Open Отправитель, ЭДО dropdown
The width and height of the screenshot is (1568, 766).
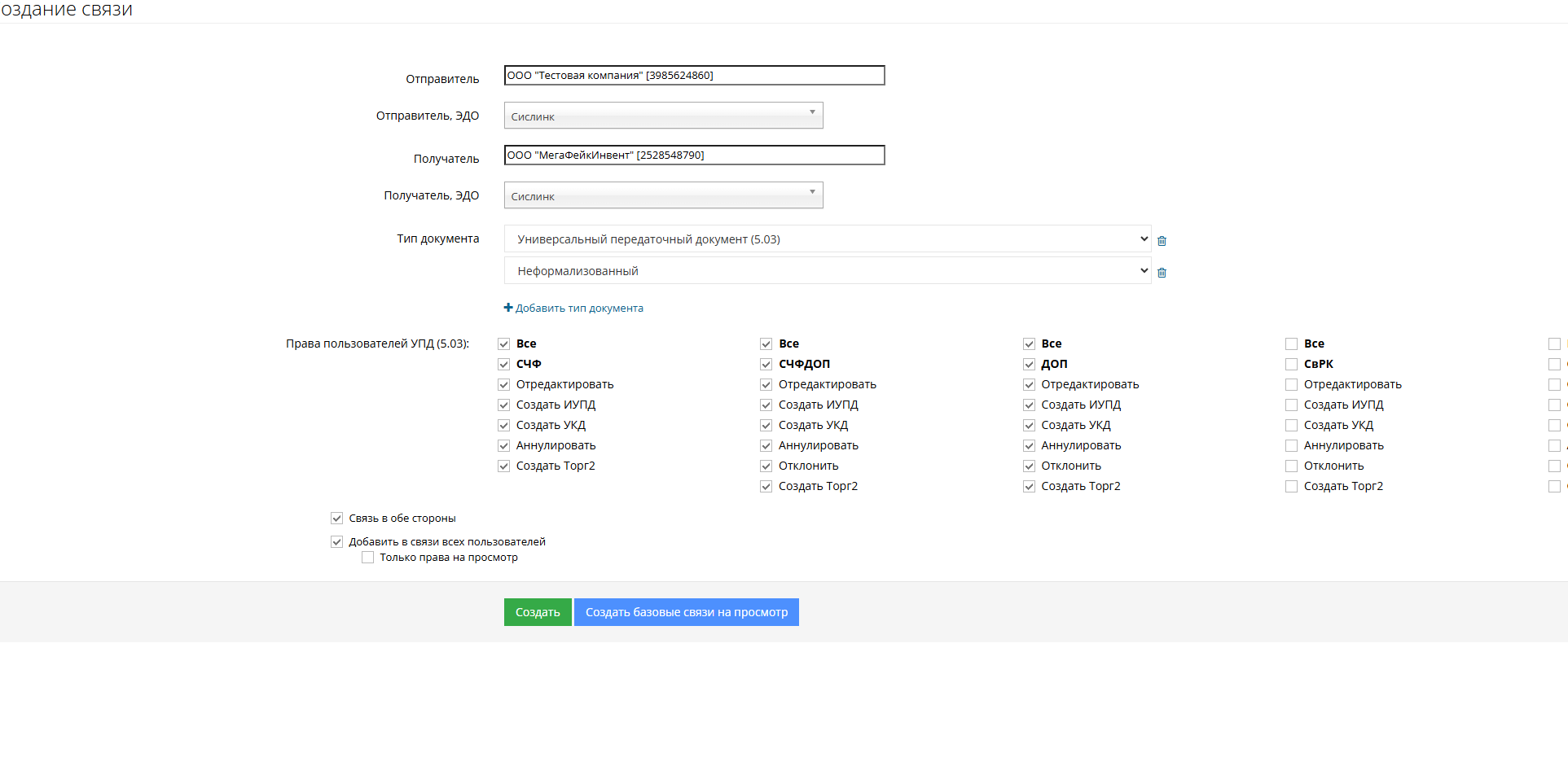pos(663,116)
